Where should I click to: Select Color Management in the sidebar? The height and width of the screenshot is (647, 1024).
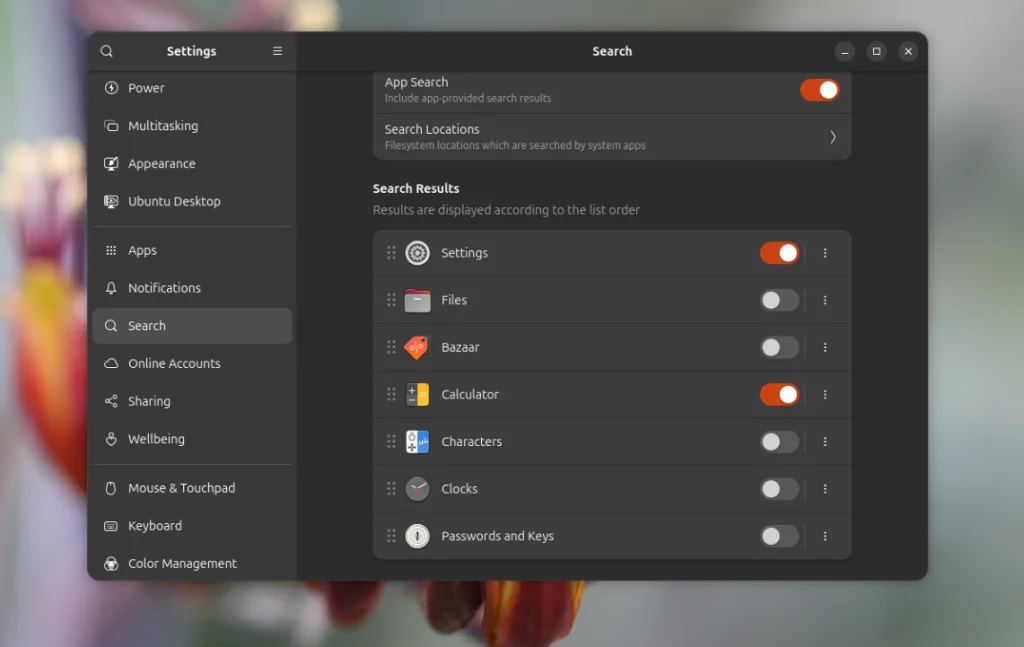coord(182,563)
